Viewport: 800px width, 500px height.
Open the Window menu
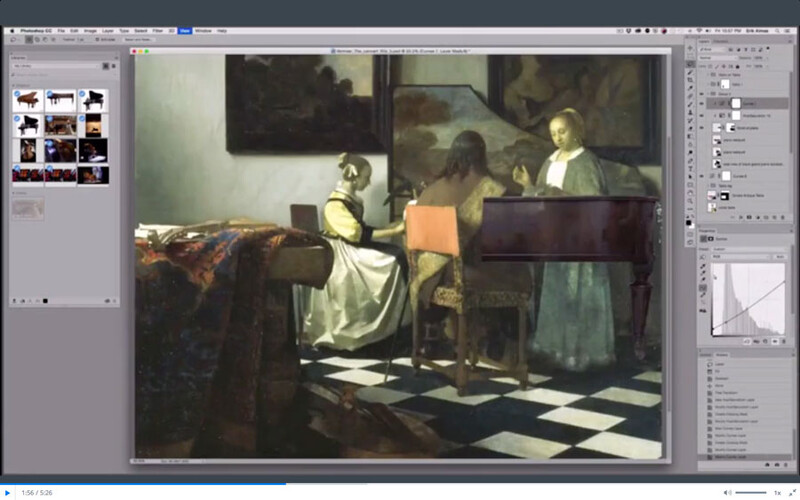pyautogui.click(x=203, y=31)
